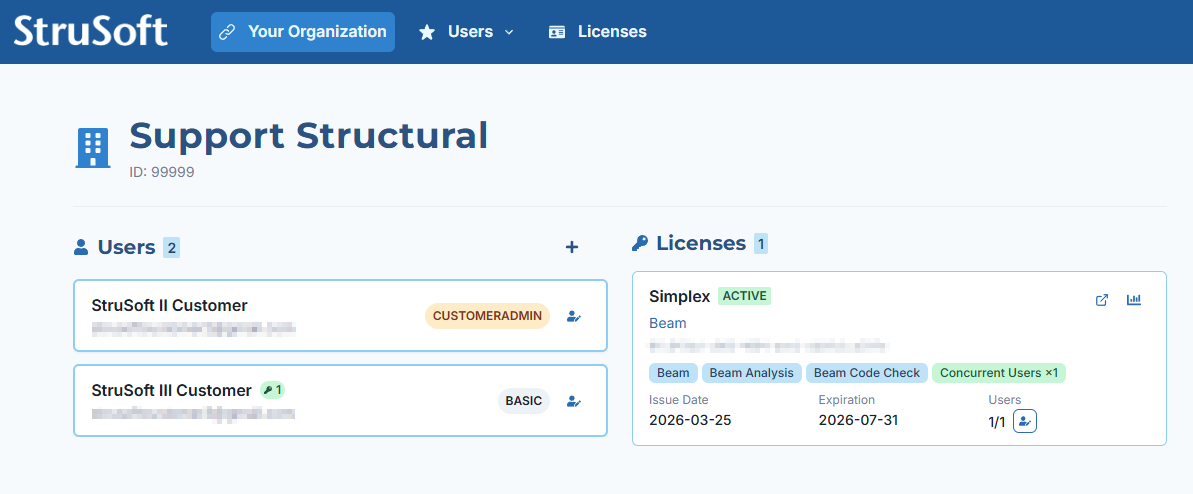Select the 1/1 users count
The height and width of the screenshot is (494, 1193).
click(x=997, y=422)
